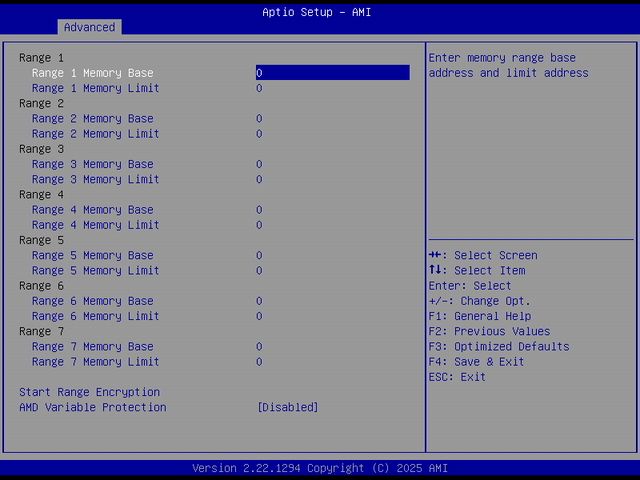The image size is (640, 480).
Task: Select Range 5 Memory Limit setting
Action: 96,271
